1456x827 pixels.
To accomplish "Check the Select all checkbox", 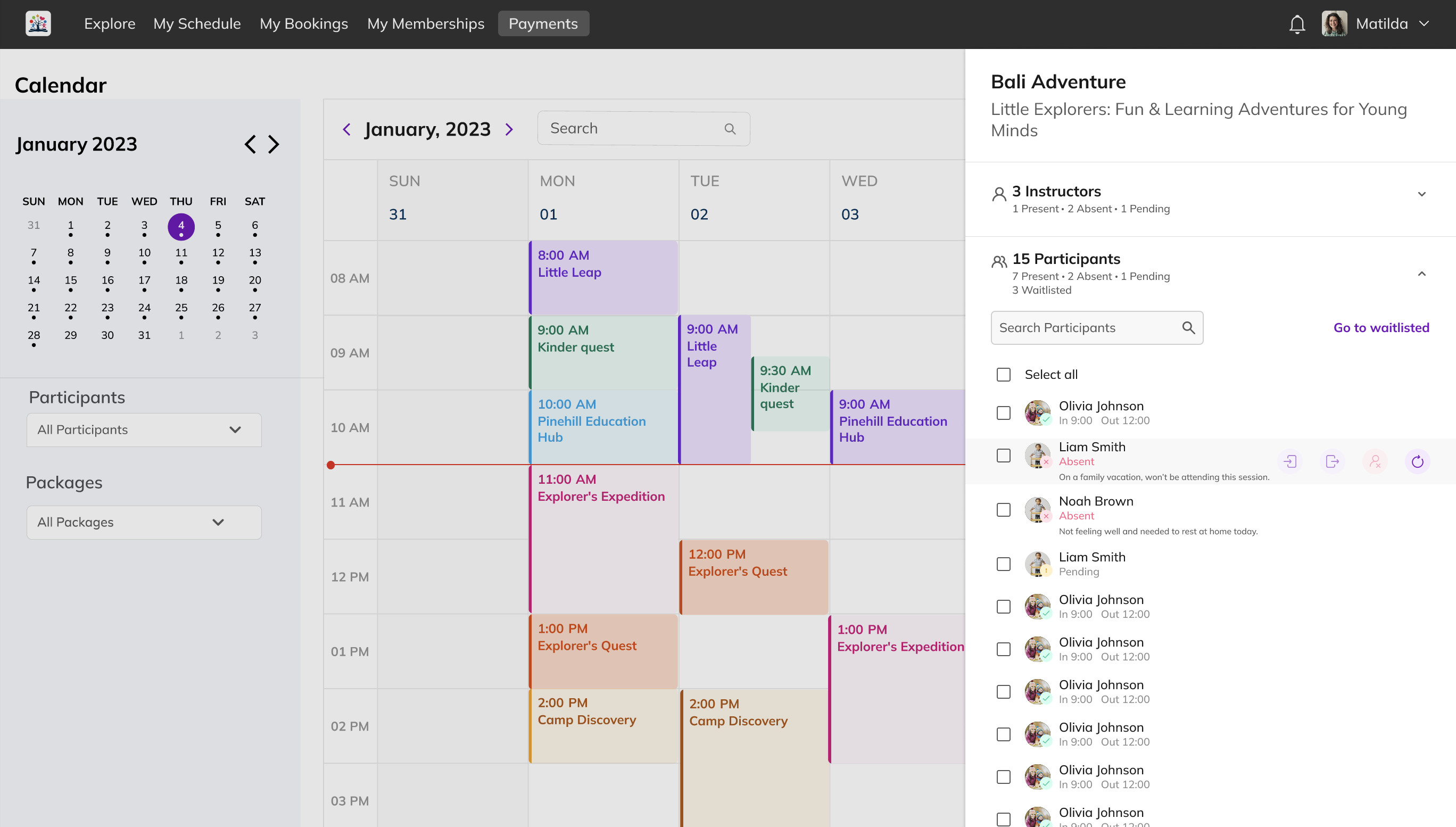I will (1004, 374).
